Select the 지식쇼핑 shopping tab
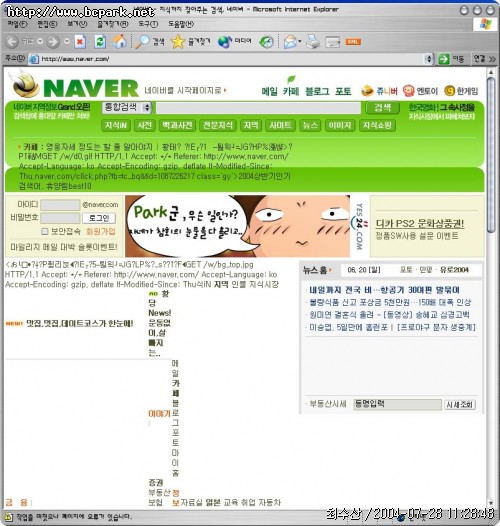Image resolution: width=500 pixels, height=526 pixels. [377, 125]
